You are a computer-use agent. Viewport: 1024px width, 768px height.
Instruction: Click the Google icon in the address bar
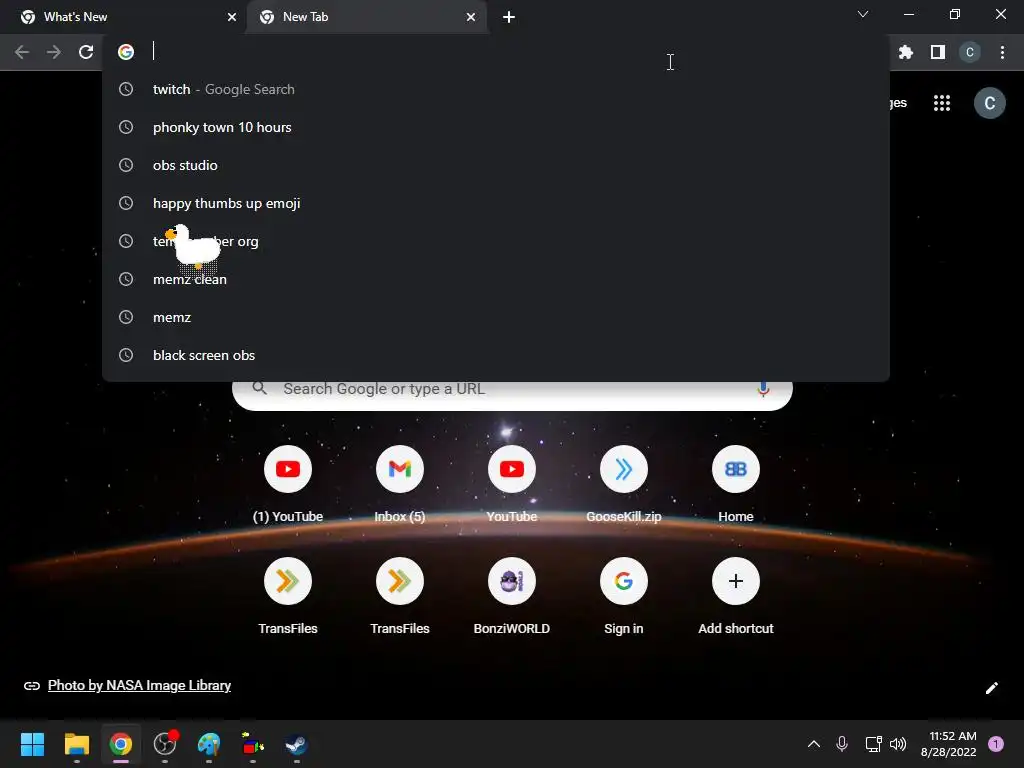click(x=126, y=52)
